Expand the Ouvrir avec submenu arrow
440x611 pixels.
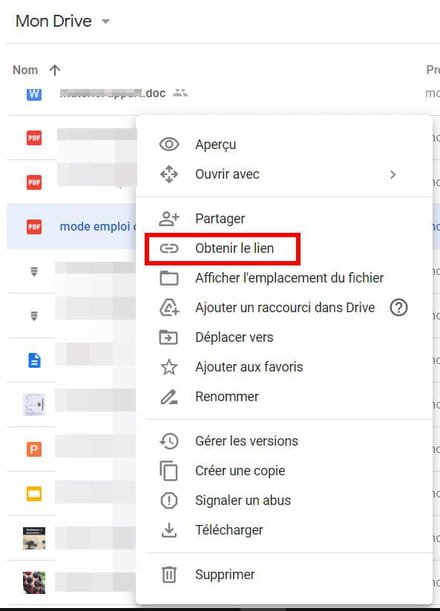pyautogui.click(x=393, y=175)
